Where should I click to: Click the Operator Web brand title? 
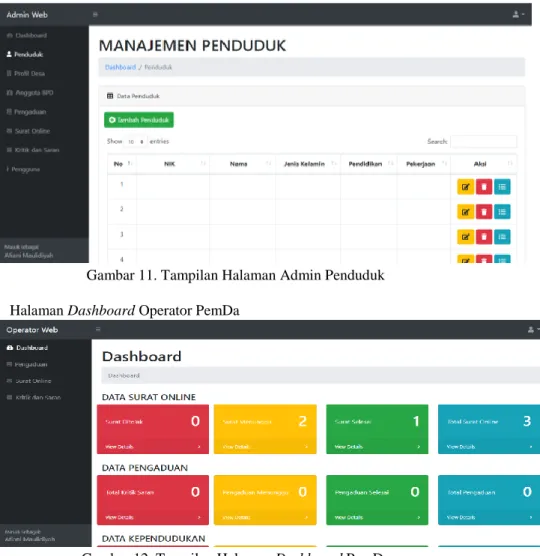(x=32, y=330)
